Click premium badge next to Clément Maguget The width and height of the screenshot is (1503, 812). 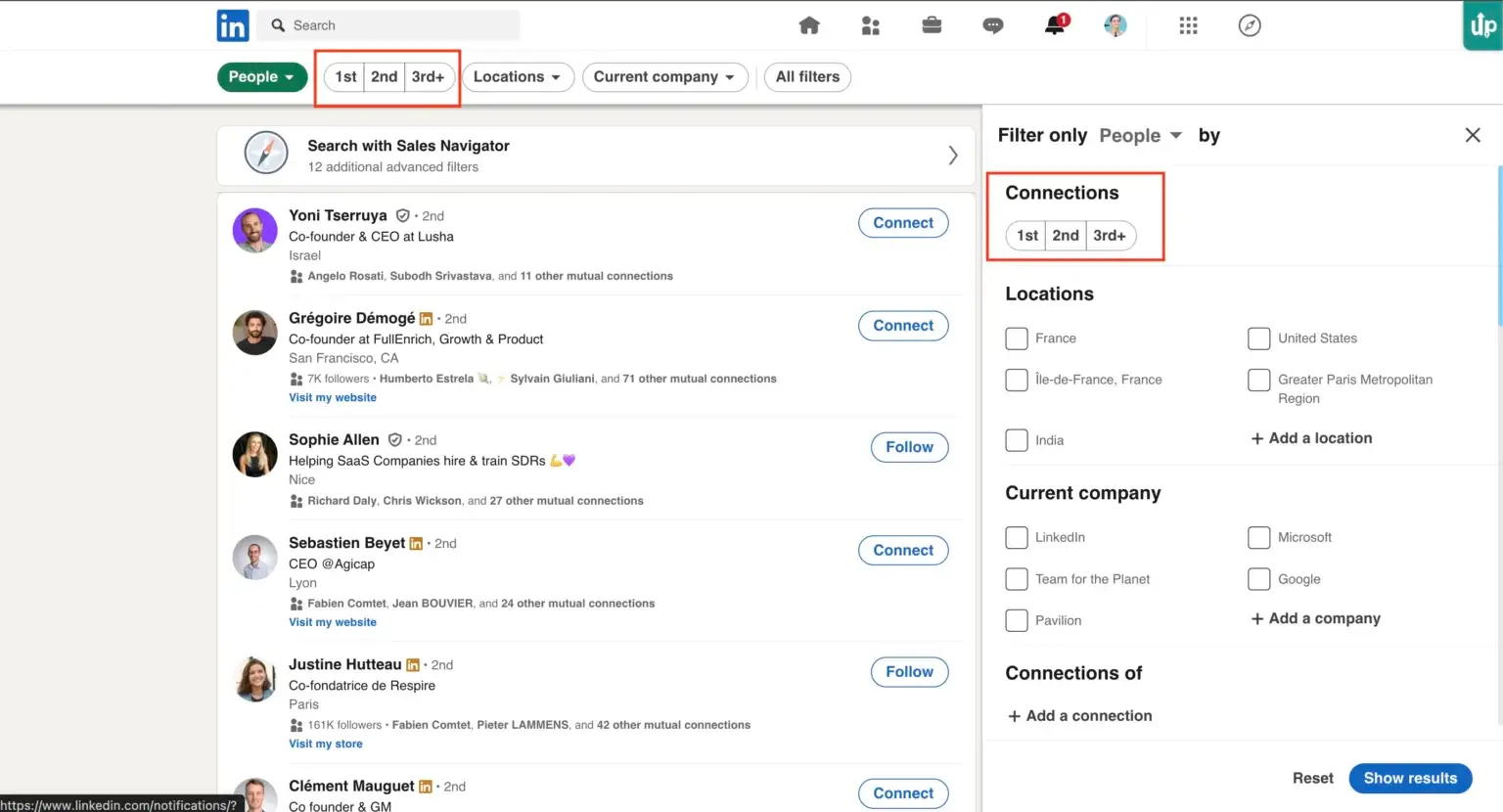click(x=426, y=787)
